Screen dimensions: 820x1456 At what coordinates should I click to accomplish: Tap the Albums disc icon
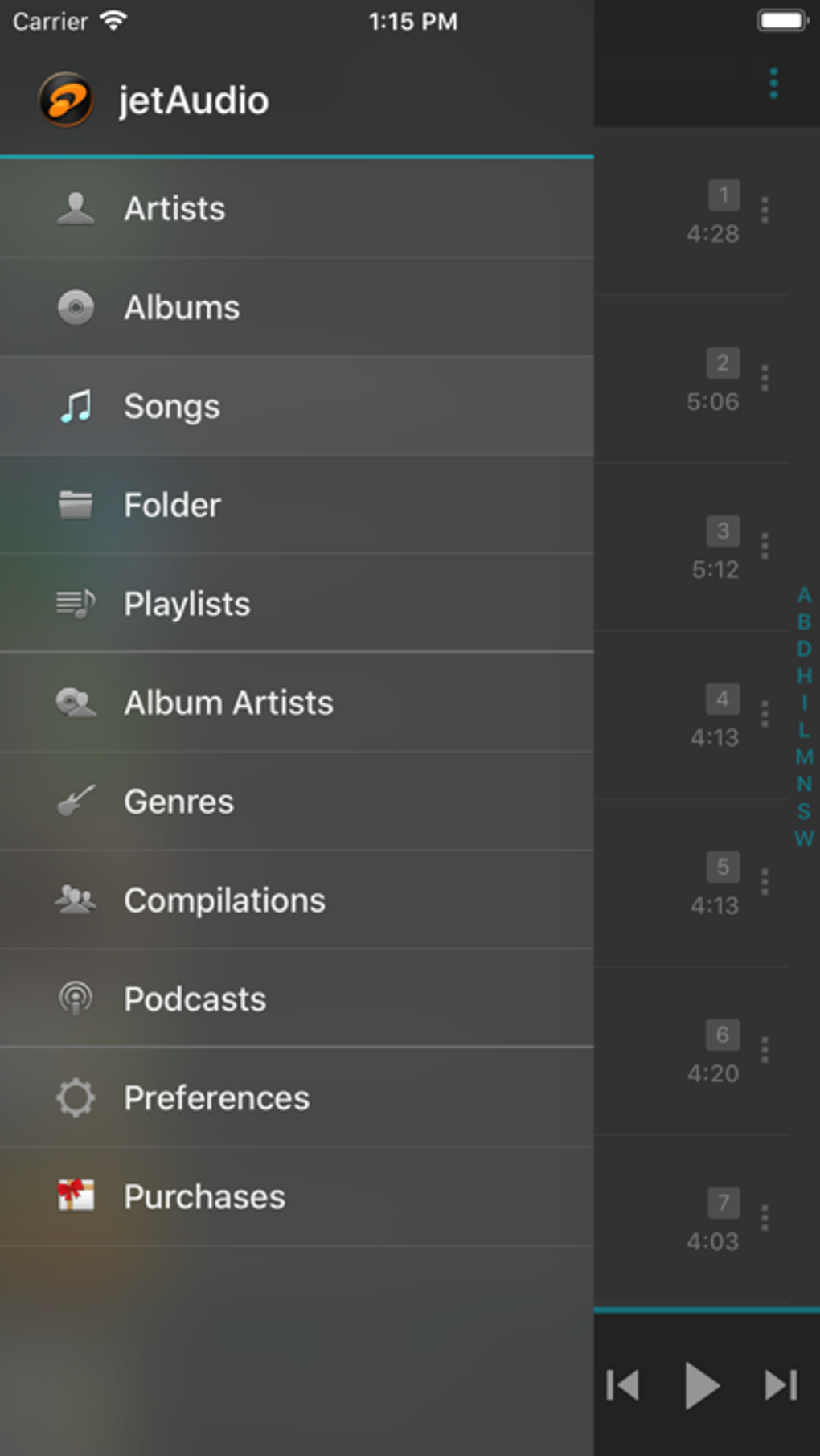coord(76,307)
